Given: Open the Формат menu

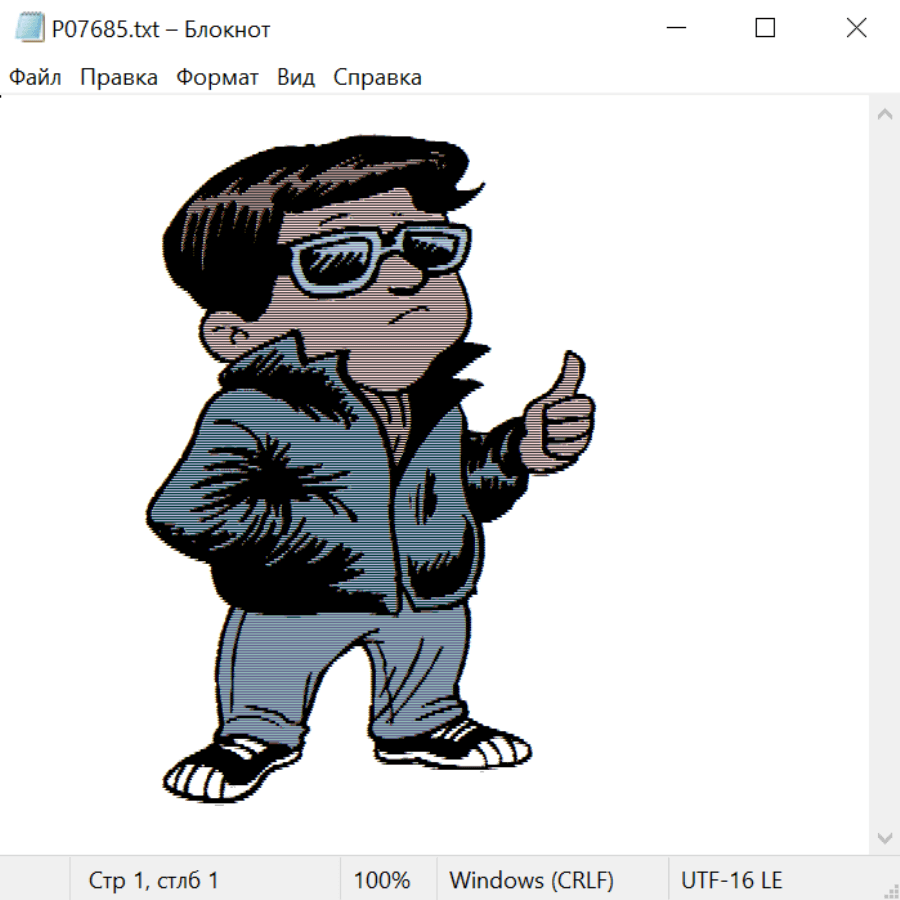Looking at the screenshot, I should [x=217, y=78].
